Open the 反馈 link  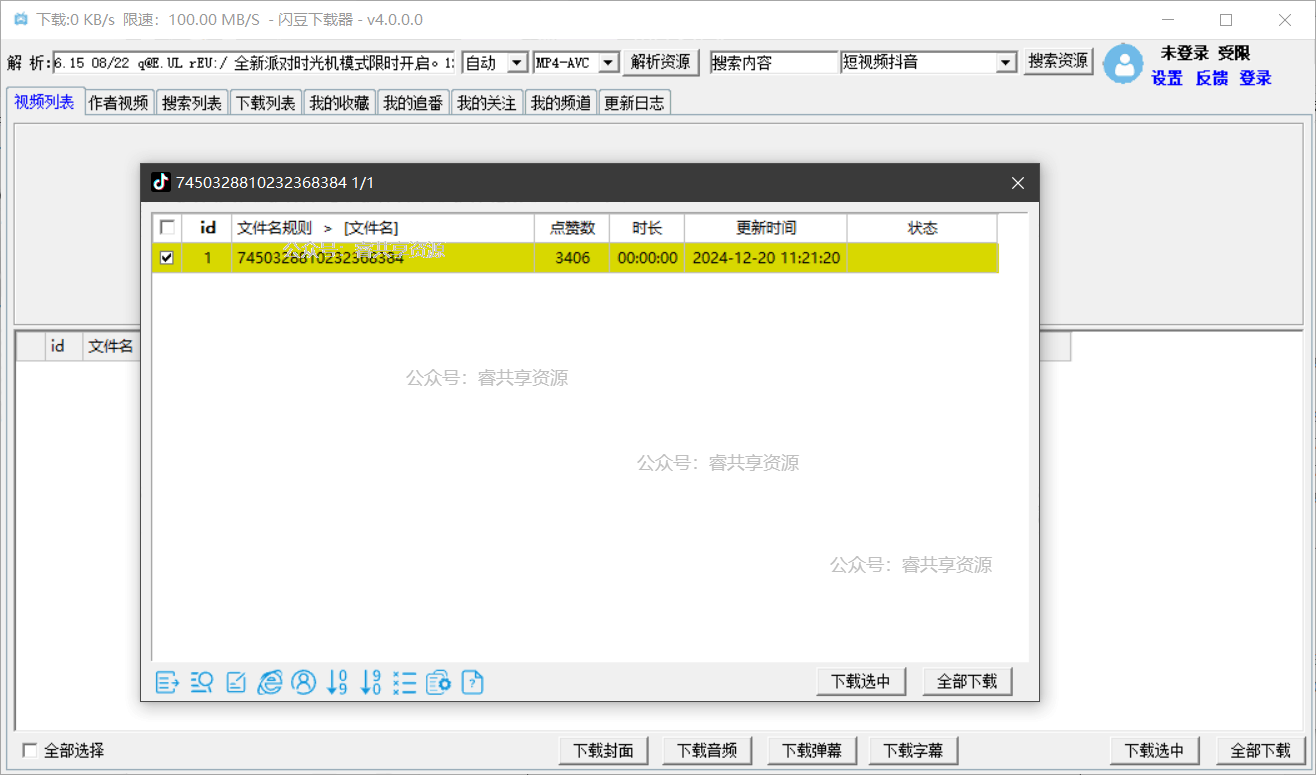click(x=1212, y=78)
